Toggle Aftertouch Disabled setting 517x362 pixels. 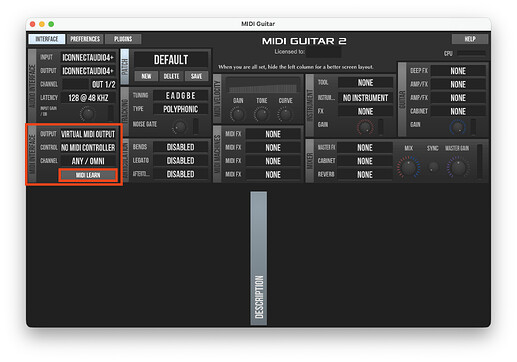180,174
